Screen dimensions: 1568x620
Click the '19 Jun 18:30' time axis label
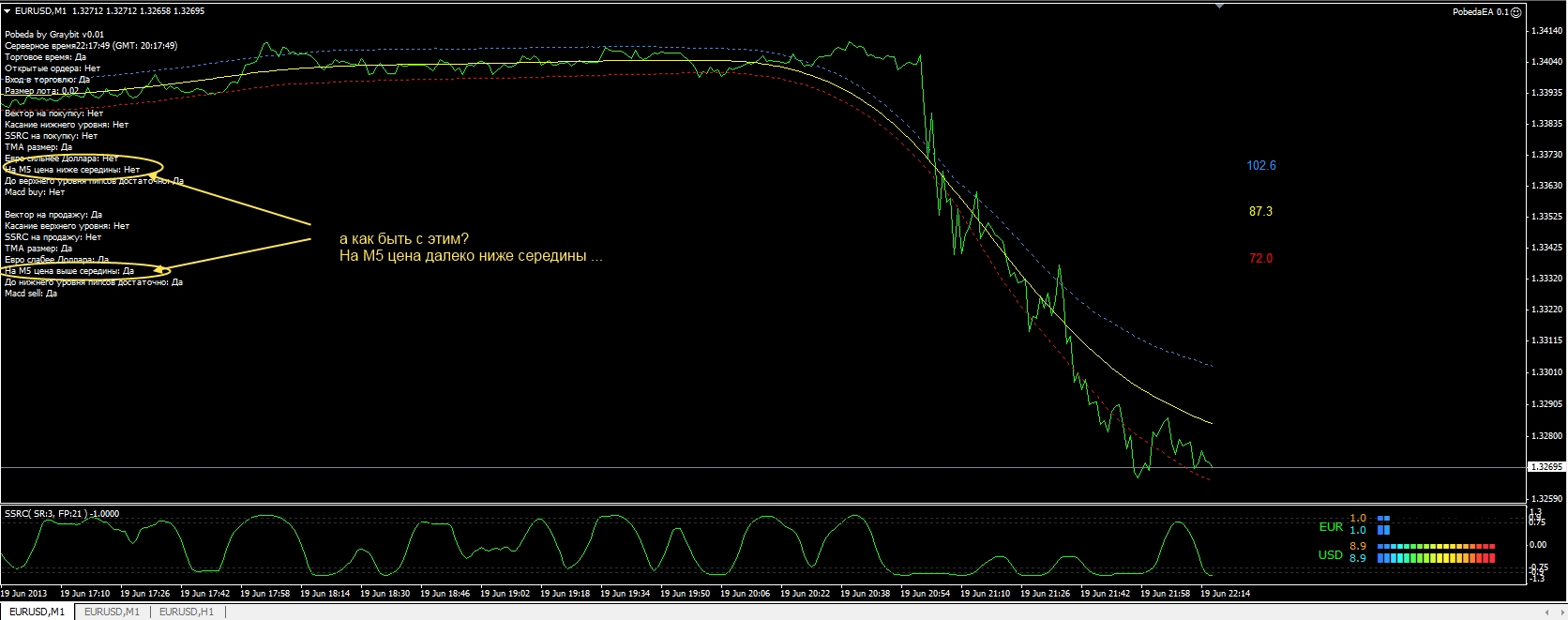386,594
